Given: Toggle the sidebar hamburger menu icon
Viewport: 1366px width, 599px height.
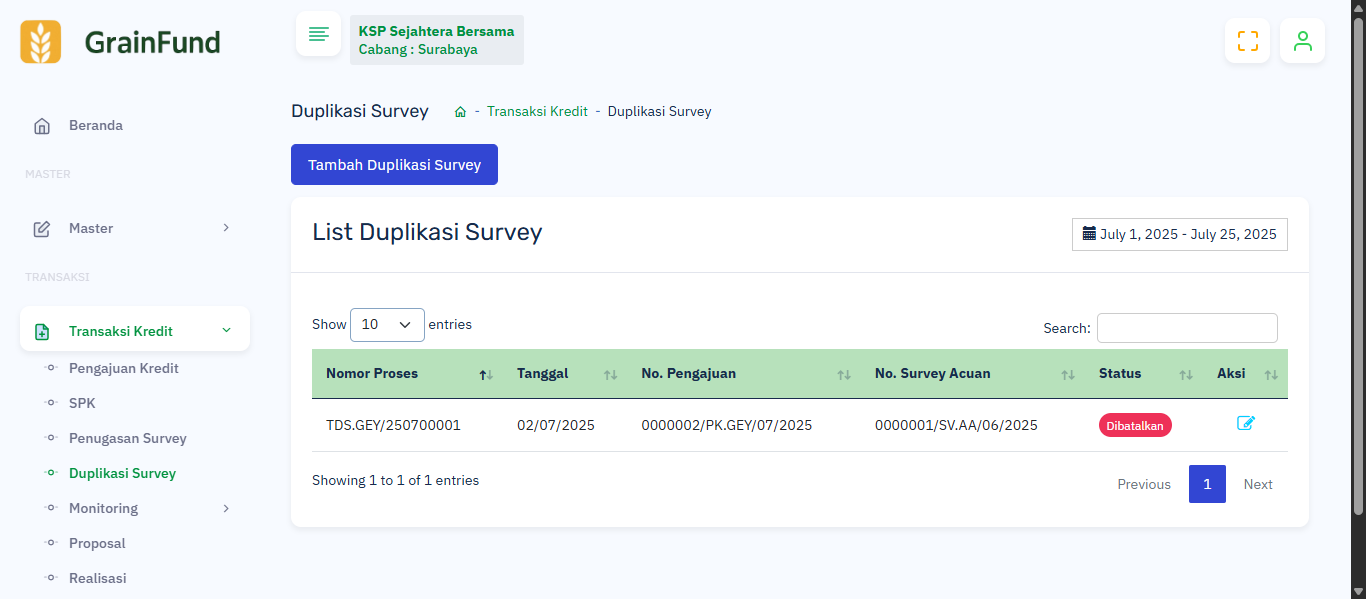Looking at the screenshot, I should click(x=319, y=34).
